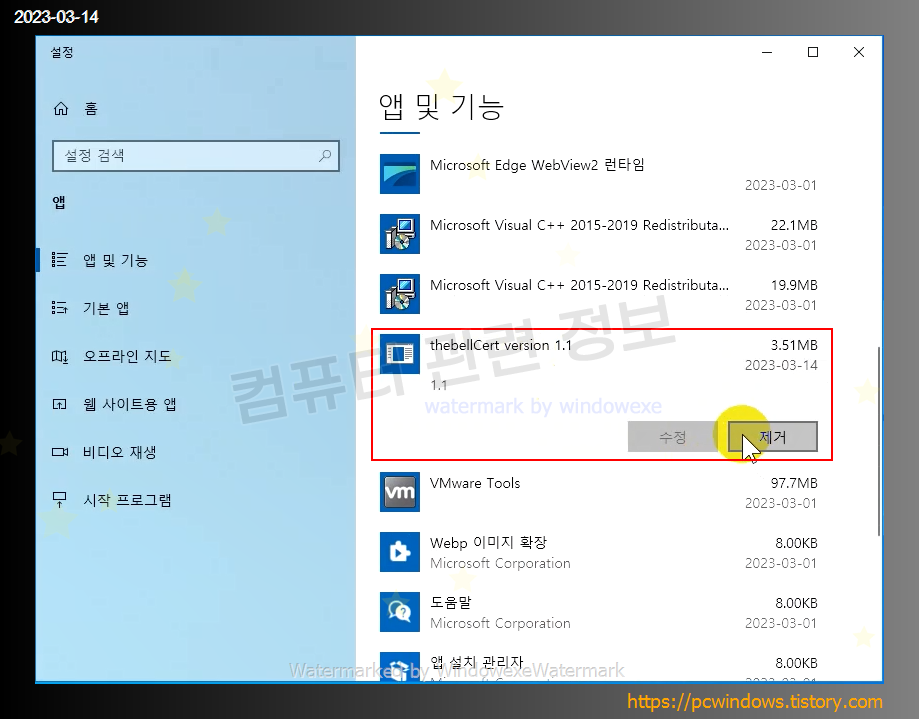The width and height of the screenshot is (919, 719).
Task: Select VMware Tools entry name
Action: [475, 483]
